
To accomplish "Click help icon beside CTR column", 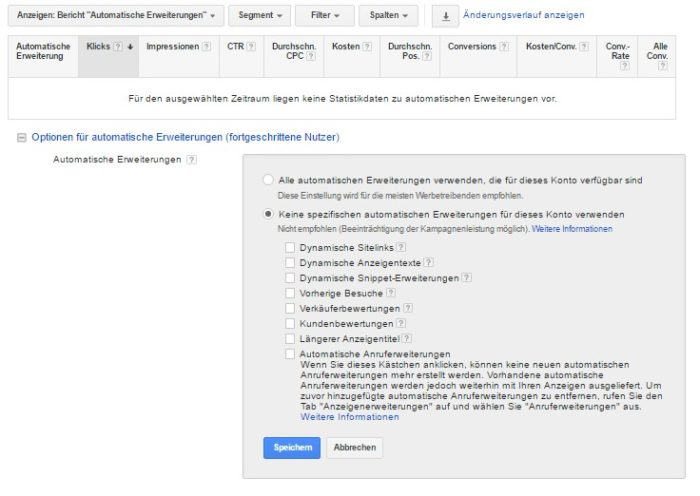I will point(251,47).
